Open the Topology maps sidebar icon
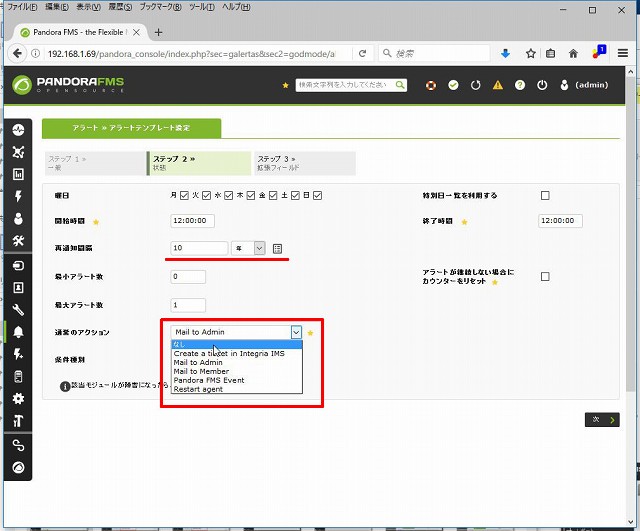 pyautogui.click(x=18, y=152)
